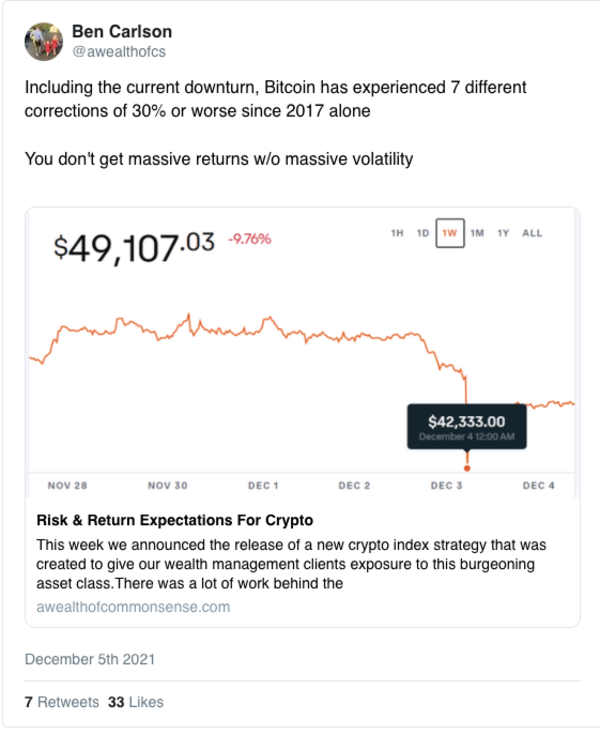Select the 1W chart range
Viewport: 600px width, 735px height.
pyautogui.click(x=450, y=233)
